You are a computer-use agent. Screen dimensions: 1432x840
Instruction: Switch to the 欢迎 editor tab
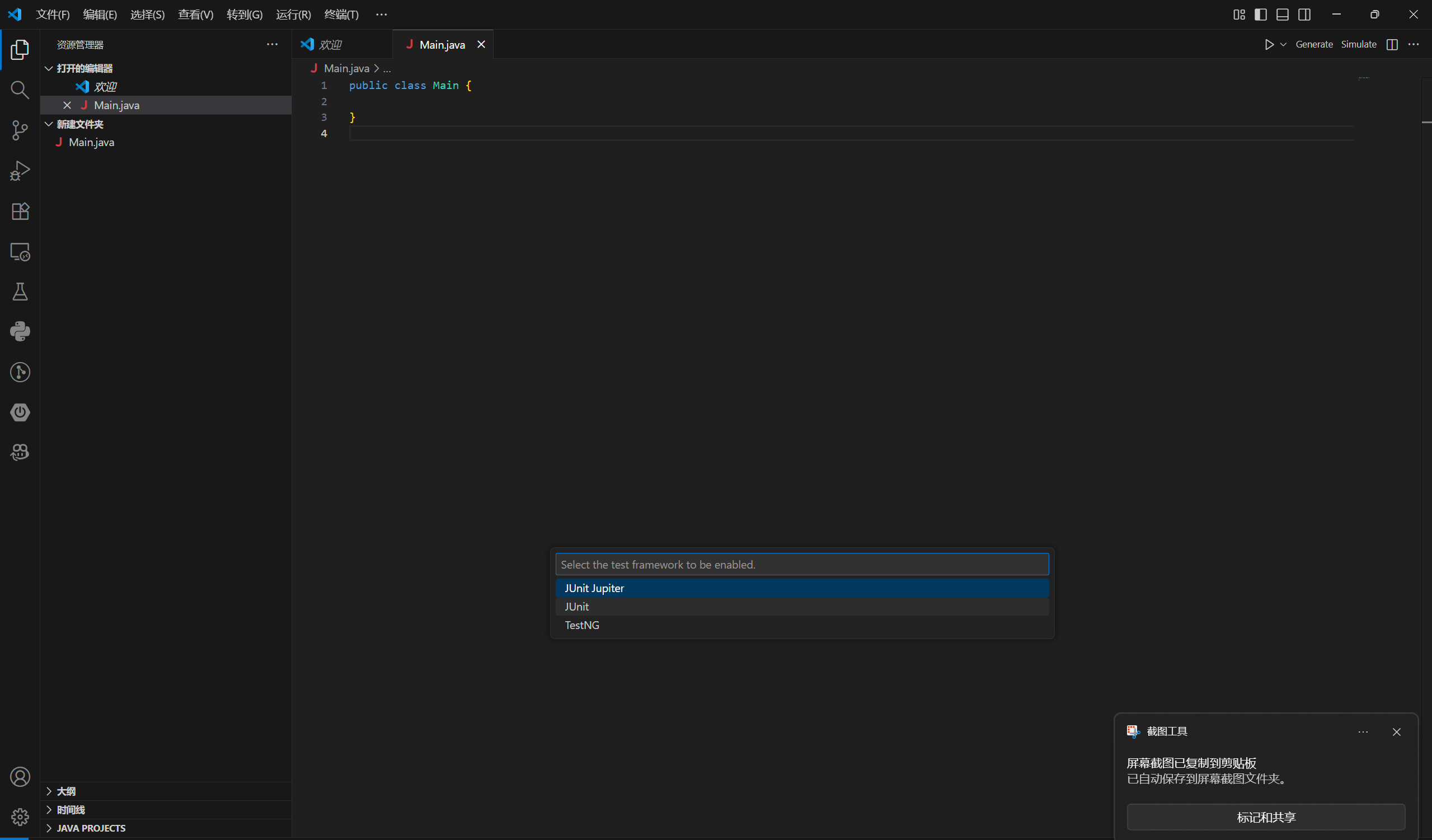[330, 44]
